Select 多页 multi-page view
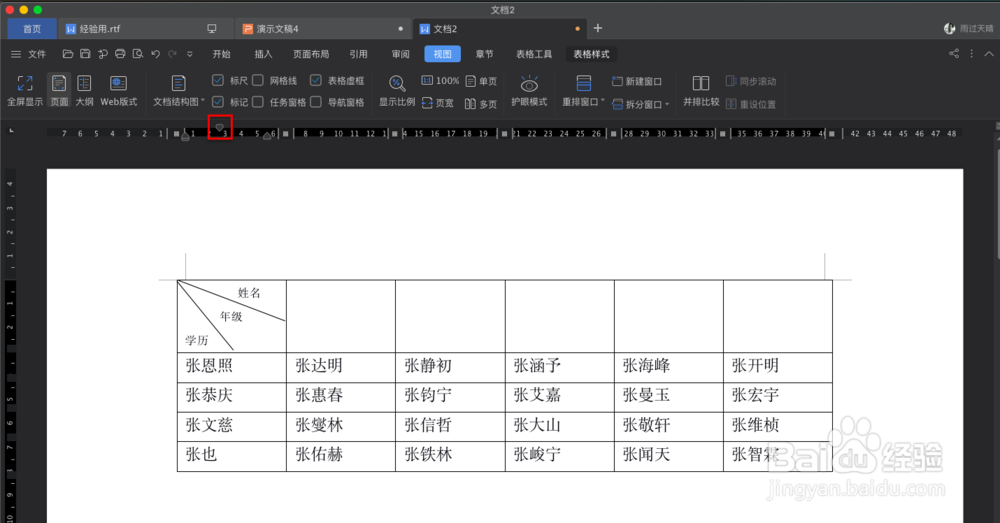The image size is (1000, 523). (x=482, y=103)
